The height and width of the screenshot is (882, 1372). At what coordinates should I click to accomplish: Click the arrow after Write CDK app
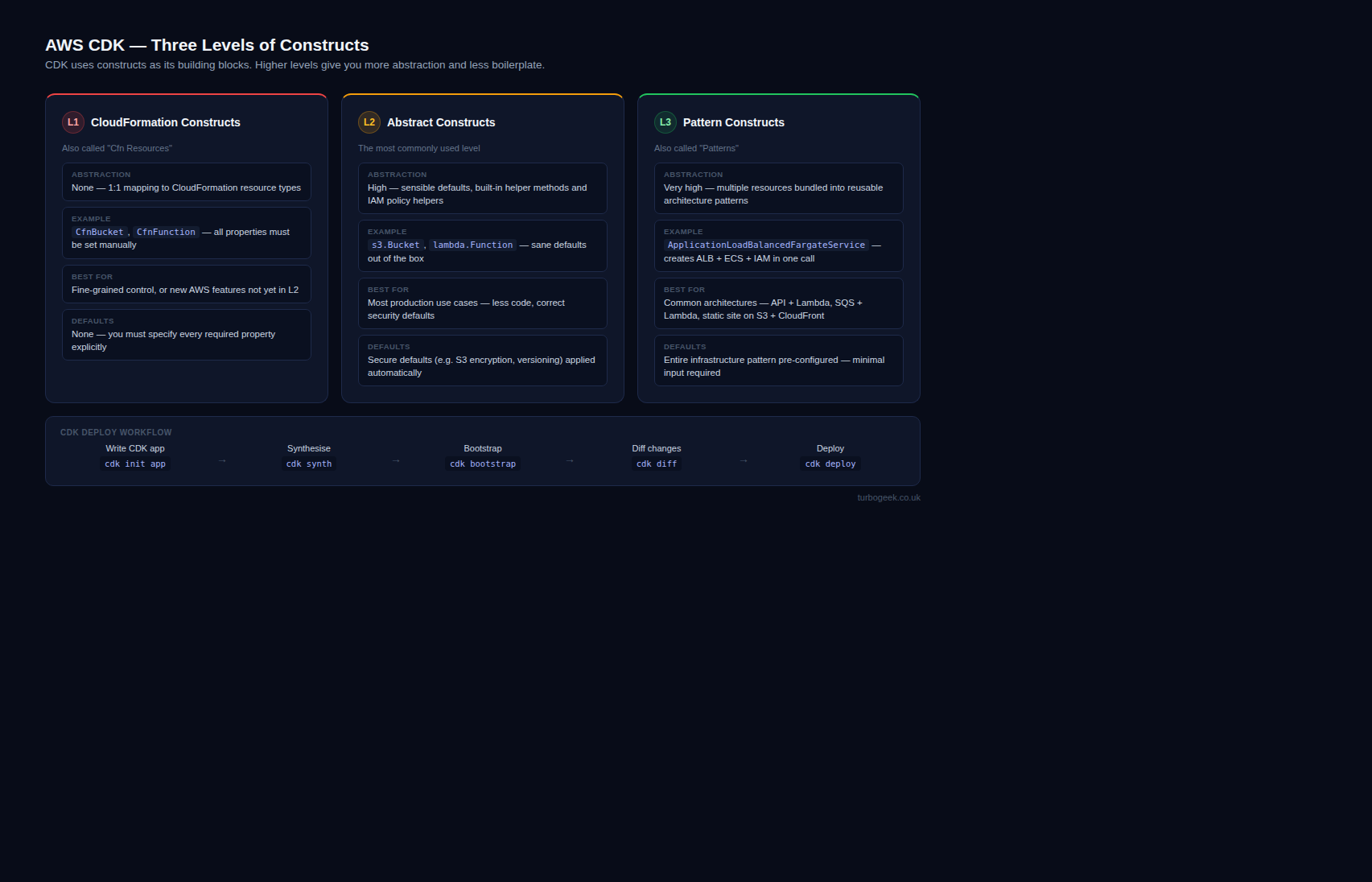[222, 461]
